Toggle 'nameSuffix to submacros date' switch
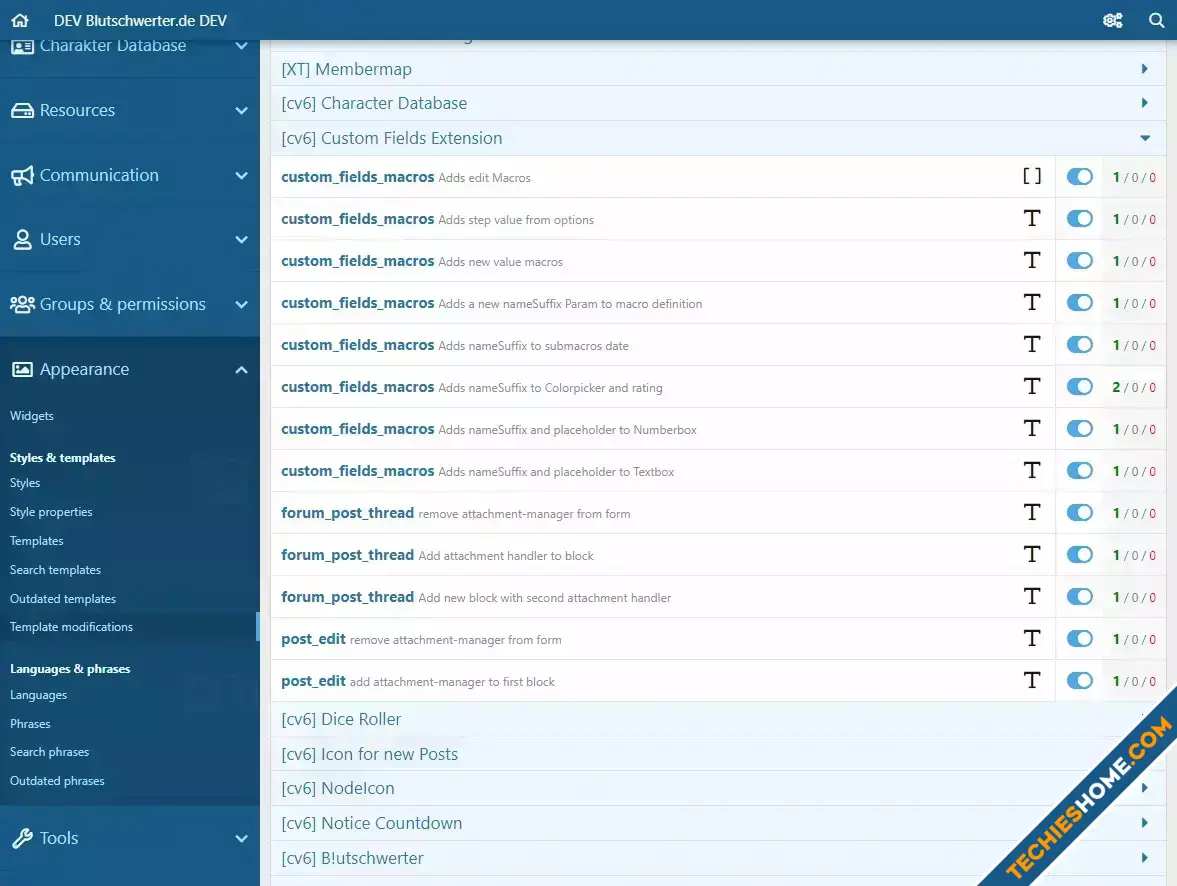This screenshot has height=886, width=1177. 1079,345
